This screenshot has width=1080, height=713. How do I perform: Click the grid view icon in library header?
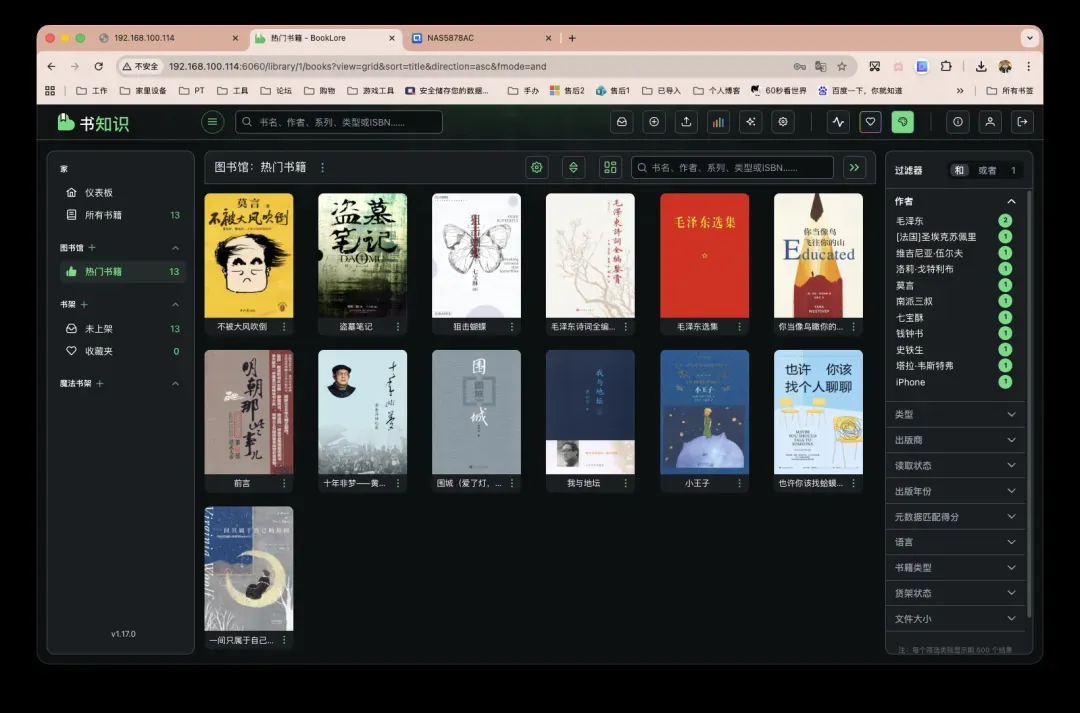(610, 167)
